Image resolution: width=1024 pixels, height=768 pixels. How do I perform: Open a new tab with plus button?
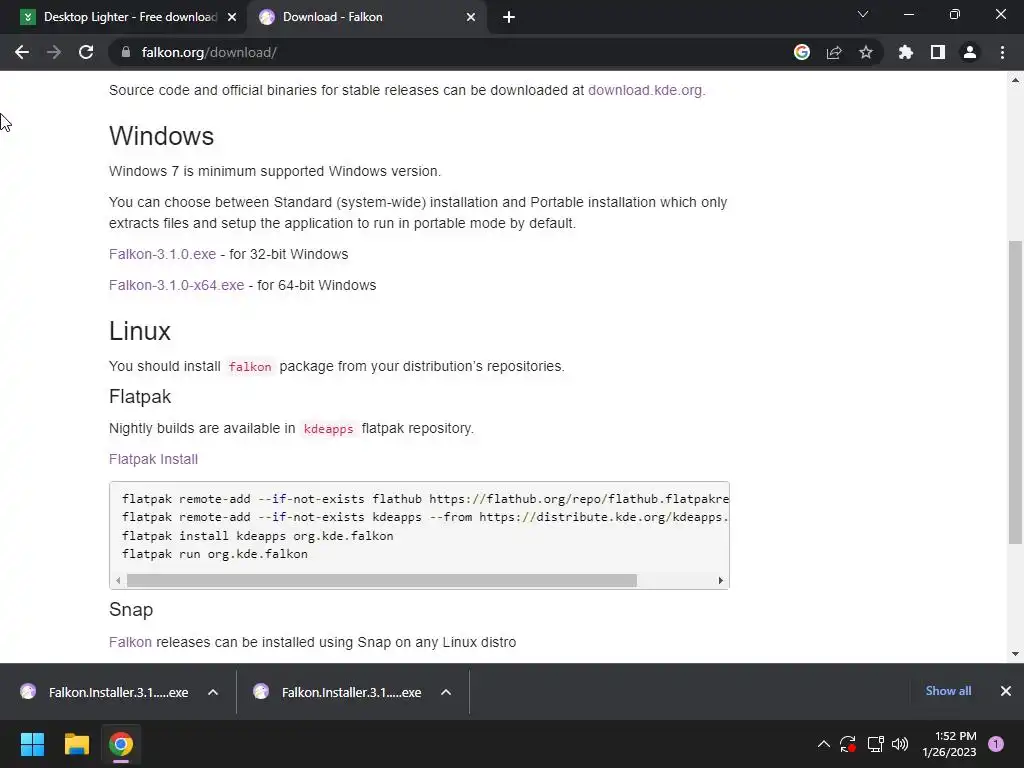(509, 17)
